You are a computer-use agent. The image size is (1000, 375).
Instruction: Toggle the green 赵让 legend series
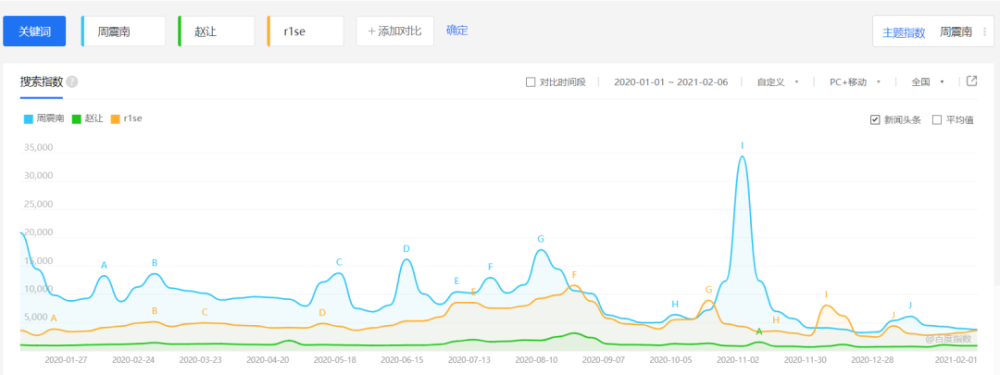[87, 119]
